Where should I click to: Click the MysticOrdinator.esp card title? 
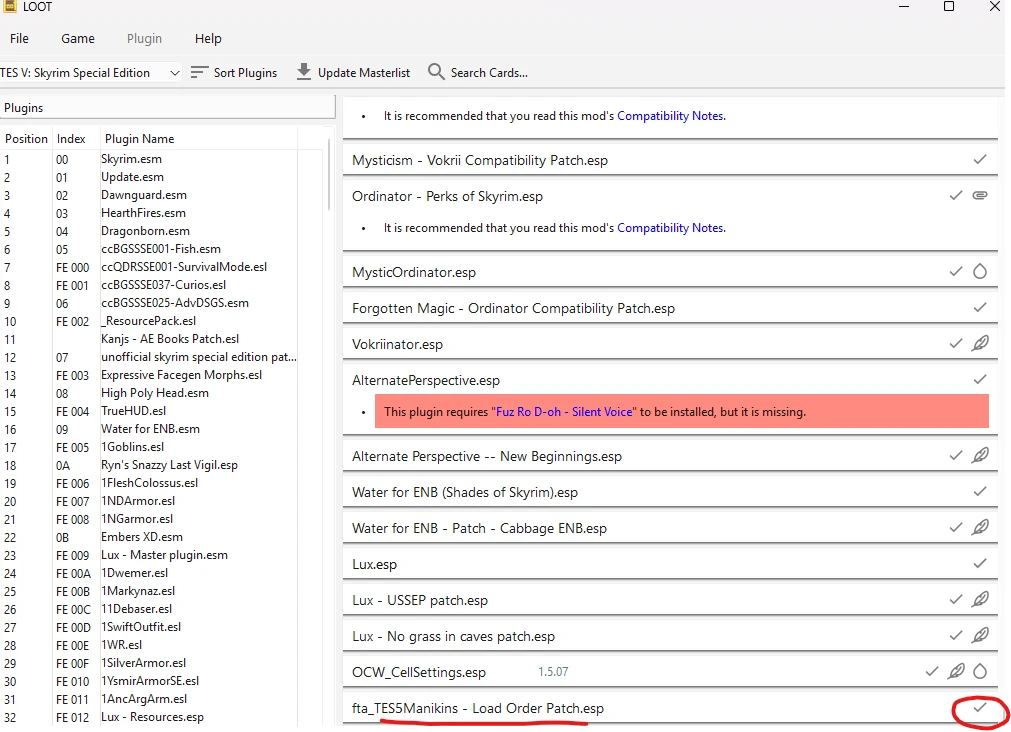tap(414, 272)
